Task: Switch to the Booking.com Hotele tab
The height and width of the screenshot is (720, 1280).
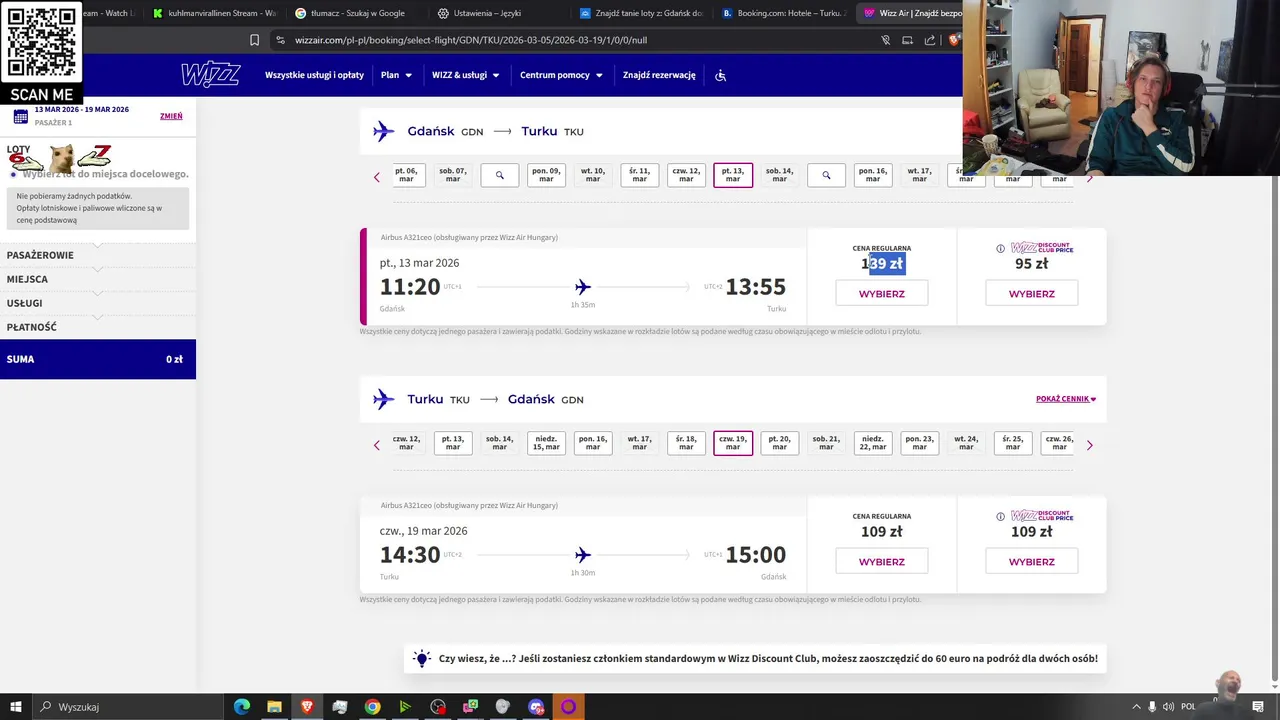Action: point(782,13)
